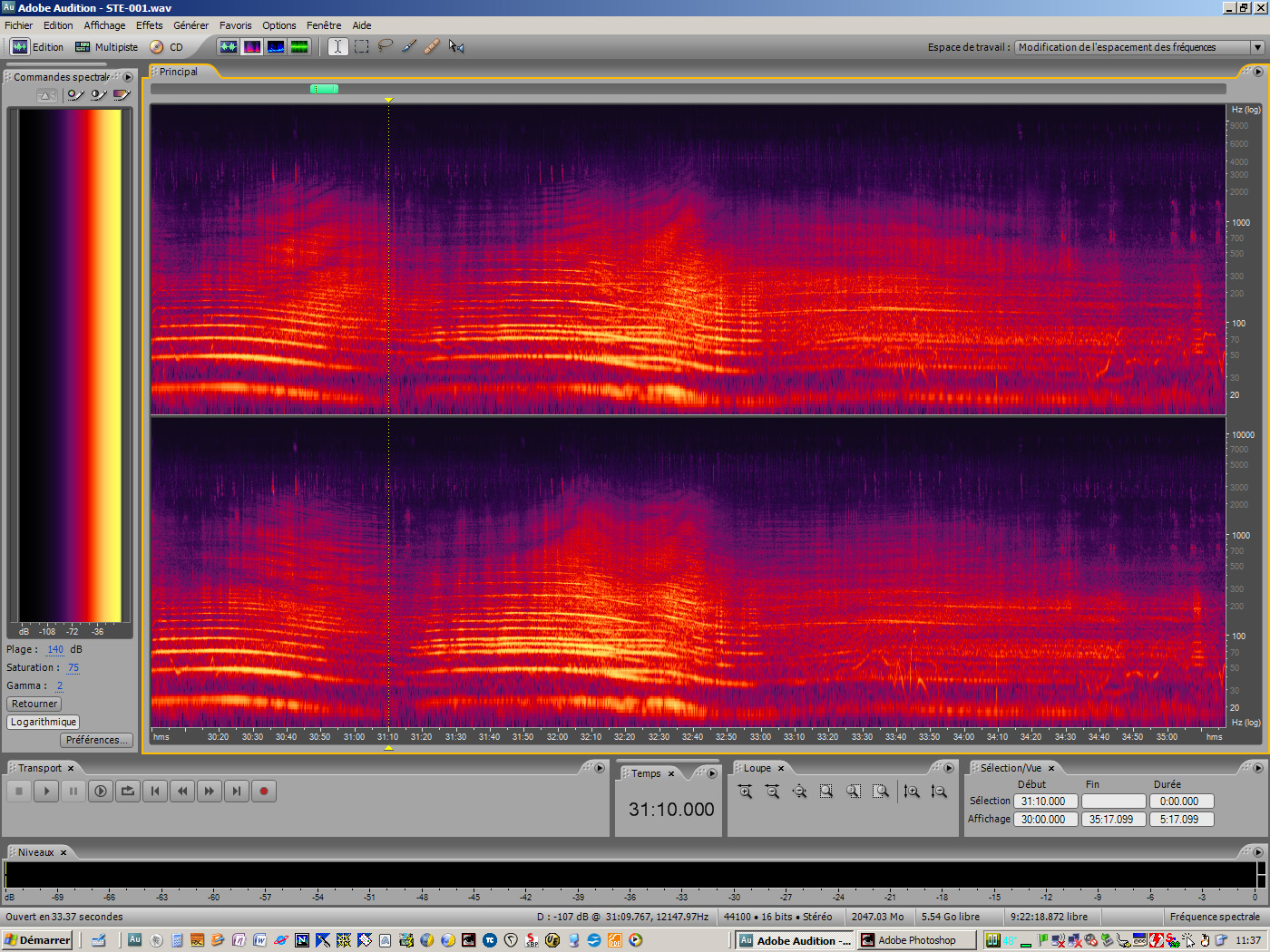Screen dimensions: 1270x952
Task: Click the Retourner button
Action: pos(34,704)
